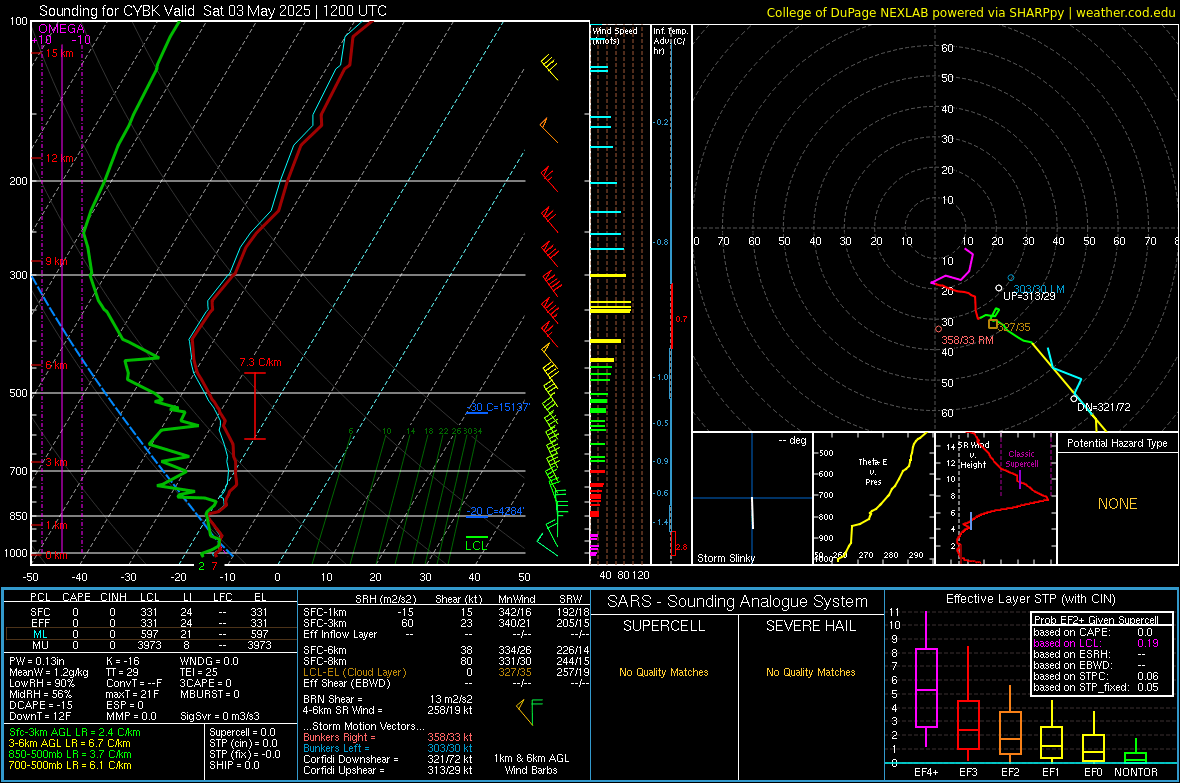Click the sounding title for CYBK
Screen dimensions: 1180x783
(x=213, y=11)
